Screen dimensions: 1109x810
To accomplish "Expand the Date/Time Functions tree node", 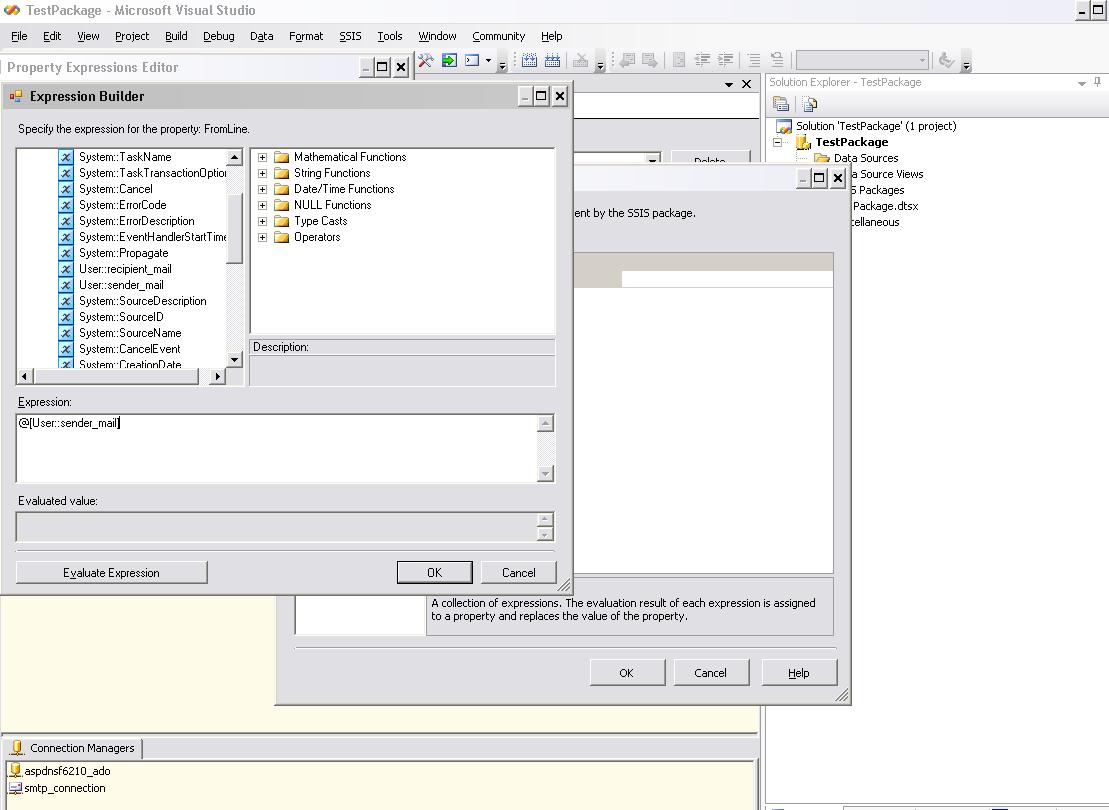I will [x=262, y=189].
